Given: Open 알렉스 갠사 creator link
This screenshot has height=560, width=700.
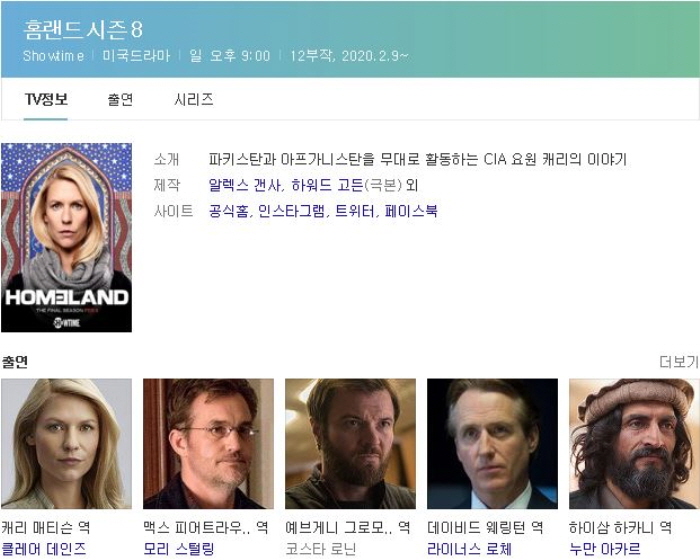Looking at the screenshot, I should 245,185.
